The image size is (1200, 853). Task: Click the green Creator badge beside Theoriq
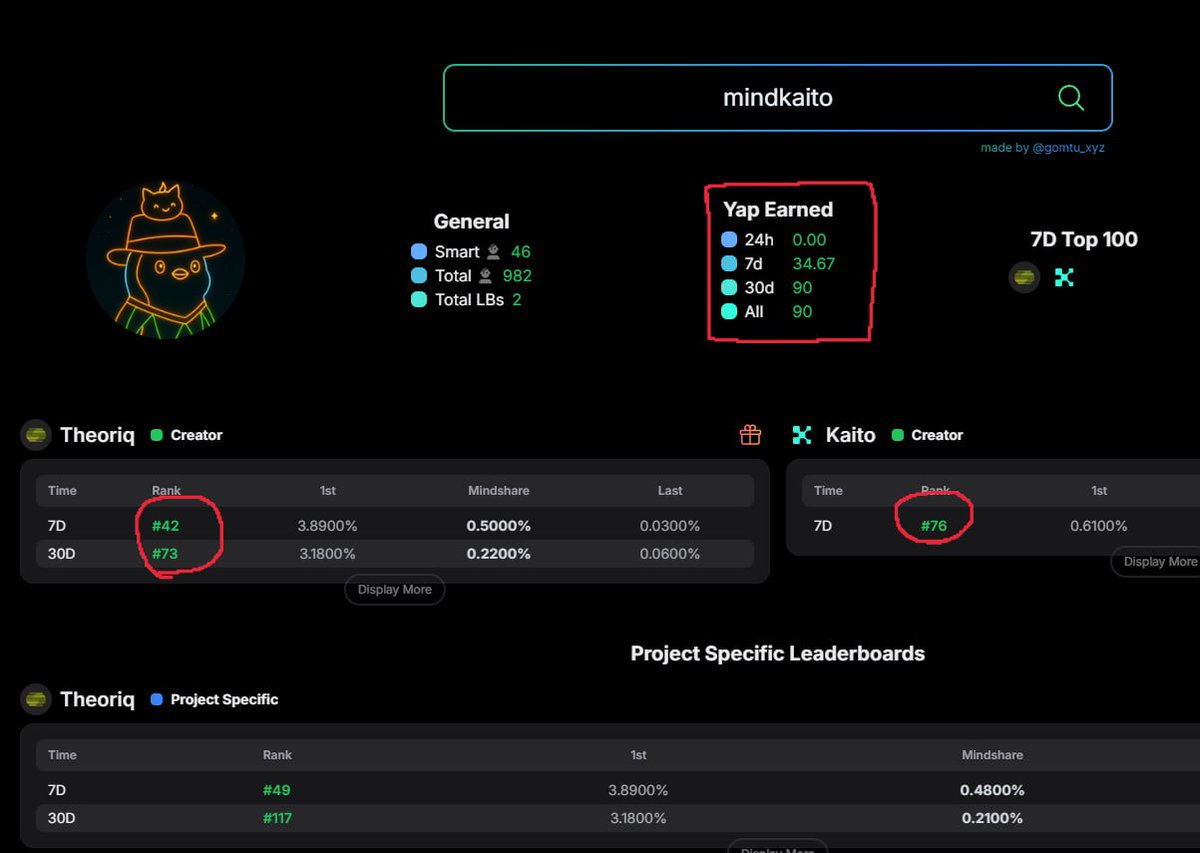click(x=186, y=435)
